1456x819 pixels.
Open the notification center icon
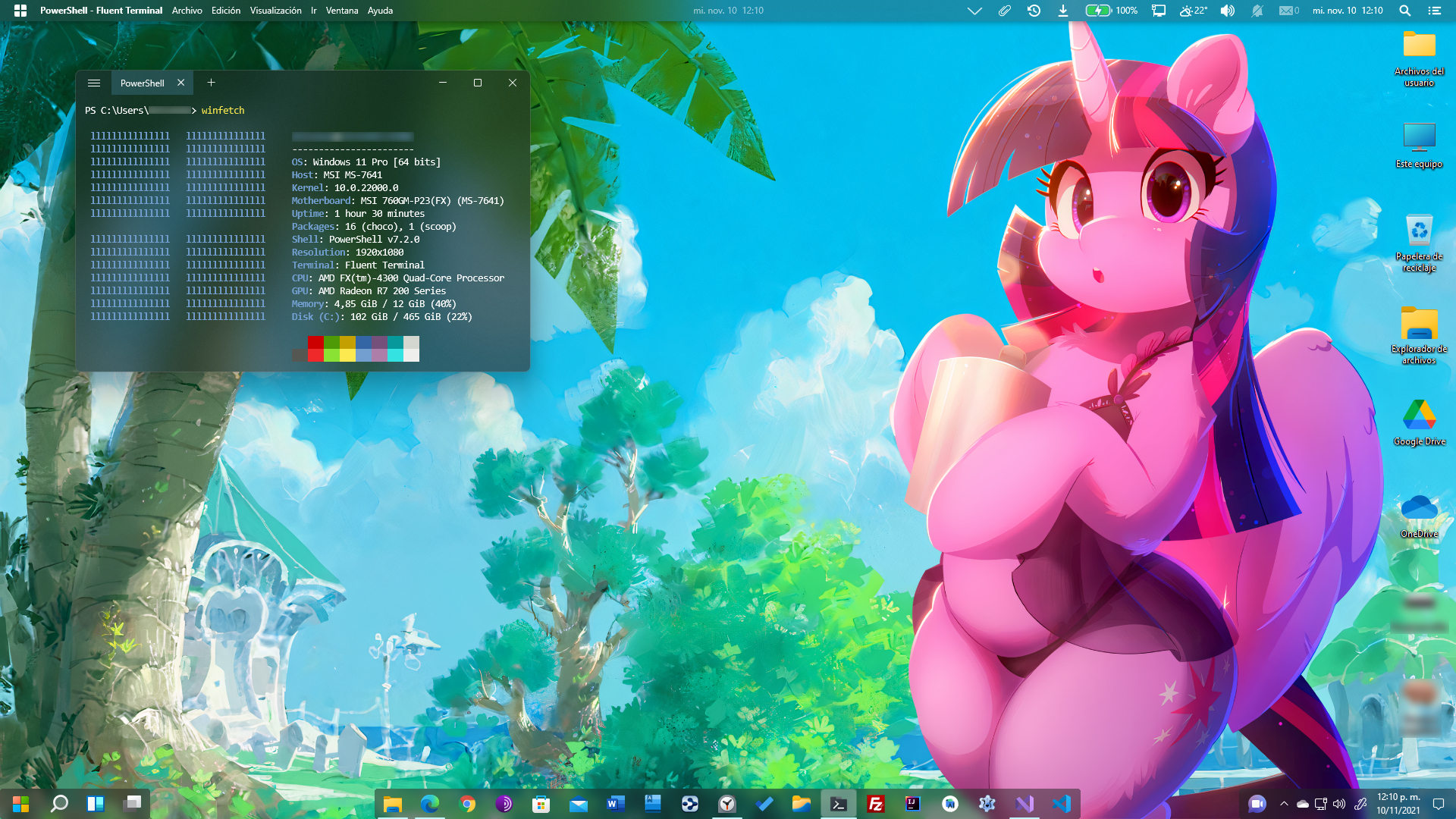[x=1439, y=804]
